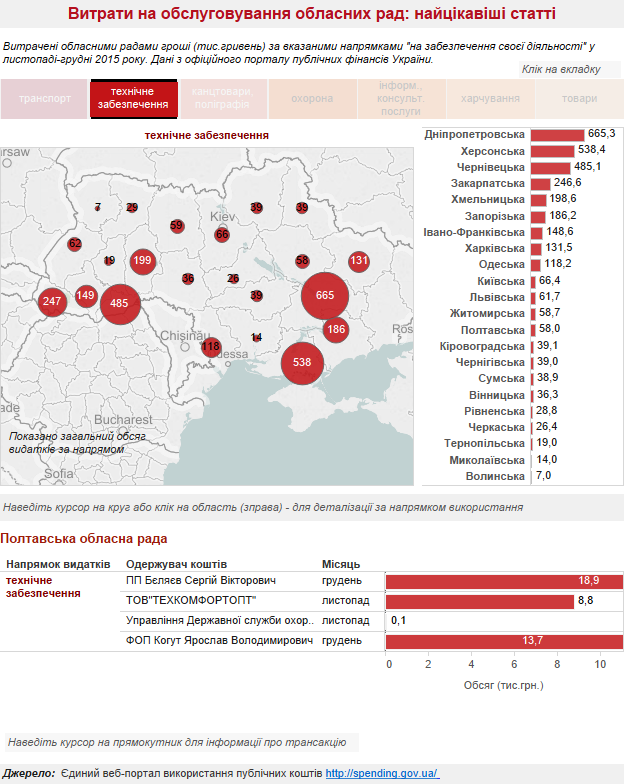Image resolution: width=624 pixels, height=784 pixels.
Task: Click the 13,7 bar for ФОП Когут
Action: [x=504, y=641]
